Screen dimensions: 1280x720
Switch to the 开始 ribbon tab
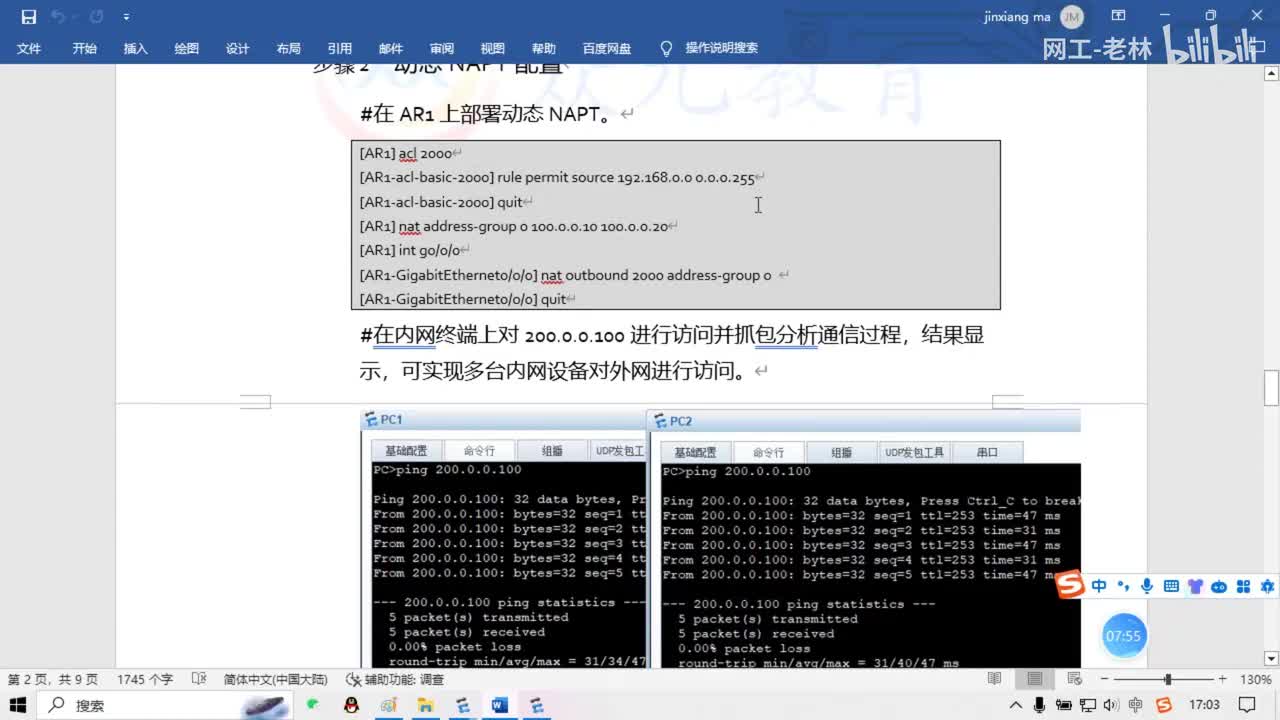click(84, 48)
